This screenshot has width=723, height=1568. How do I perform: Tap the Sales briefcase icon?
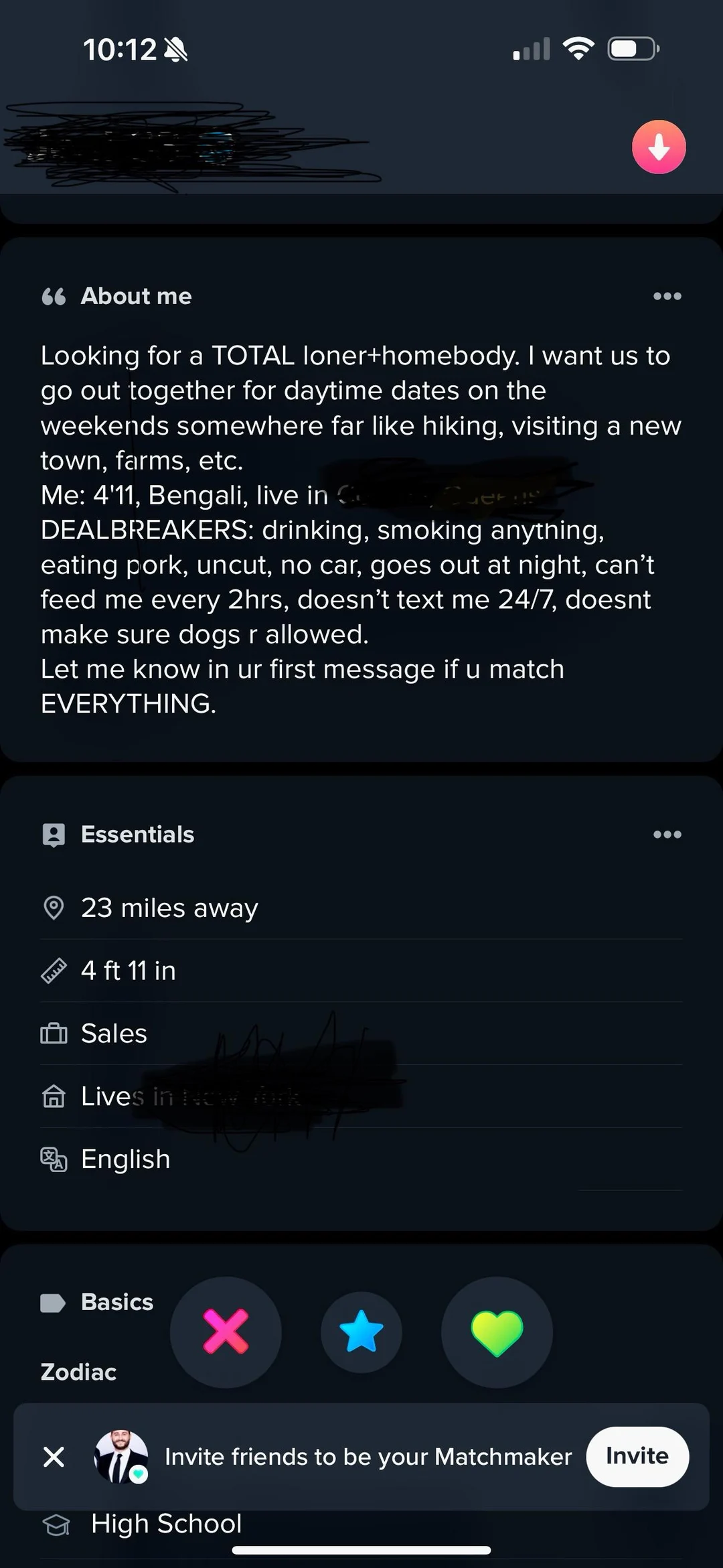54,1034
